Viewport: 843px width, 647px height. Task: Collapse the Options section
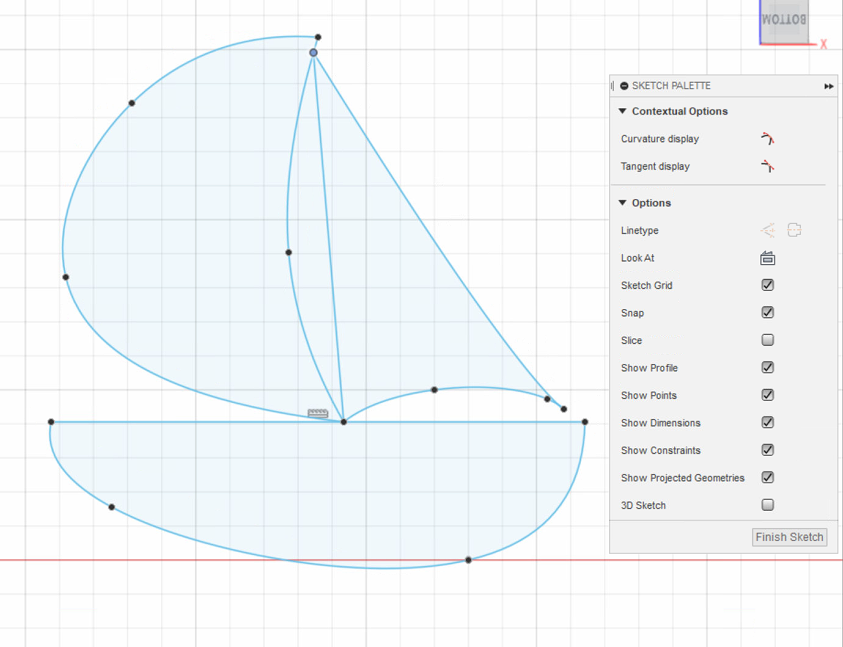coord(623,203)
